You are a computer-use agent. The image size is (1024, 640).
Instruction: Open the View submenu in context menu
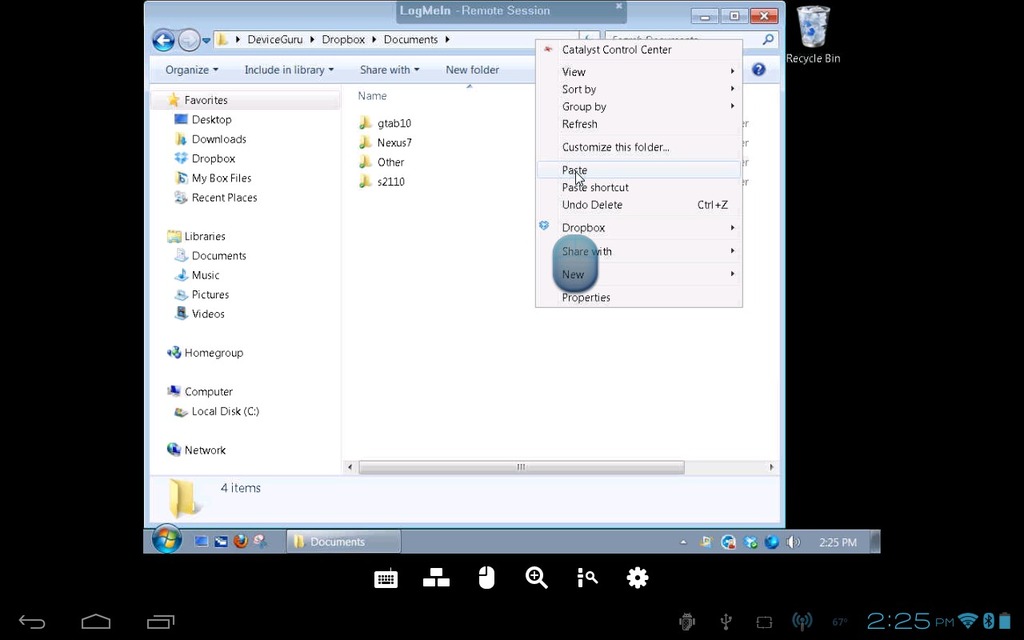pyautogui.click(x=639, y=72)
